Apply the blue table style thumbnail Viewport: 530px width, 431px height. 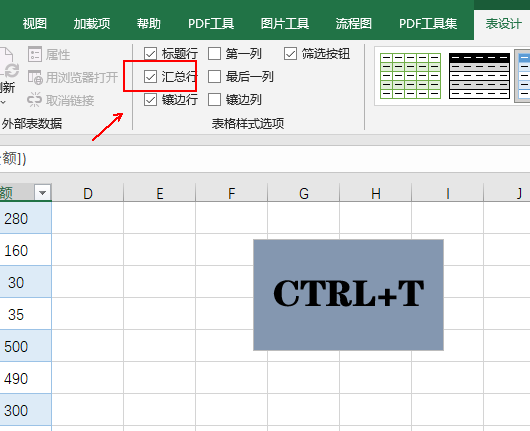tap(523, 76)
